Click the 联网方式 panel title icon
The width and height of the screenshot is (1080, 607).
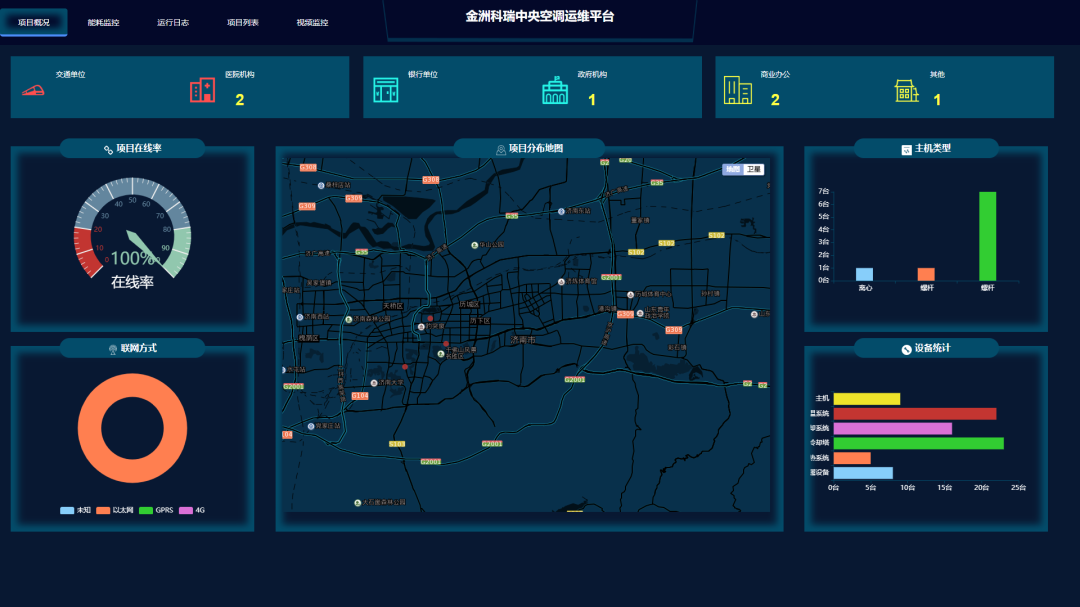point(113,349)
